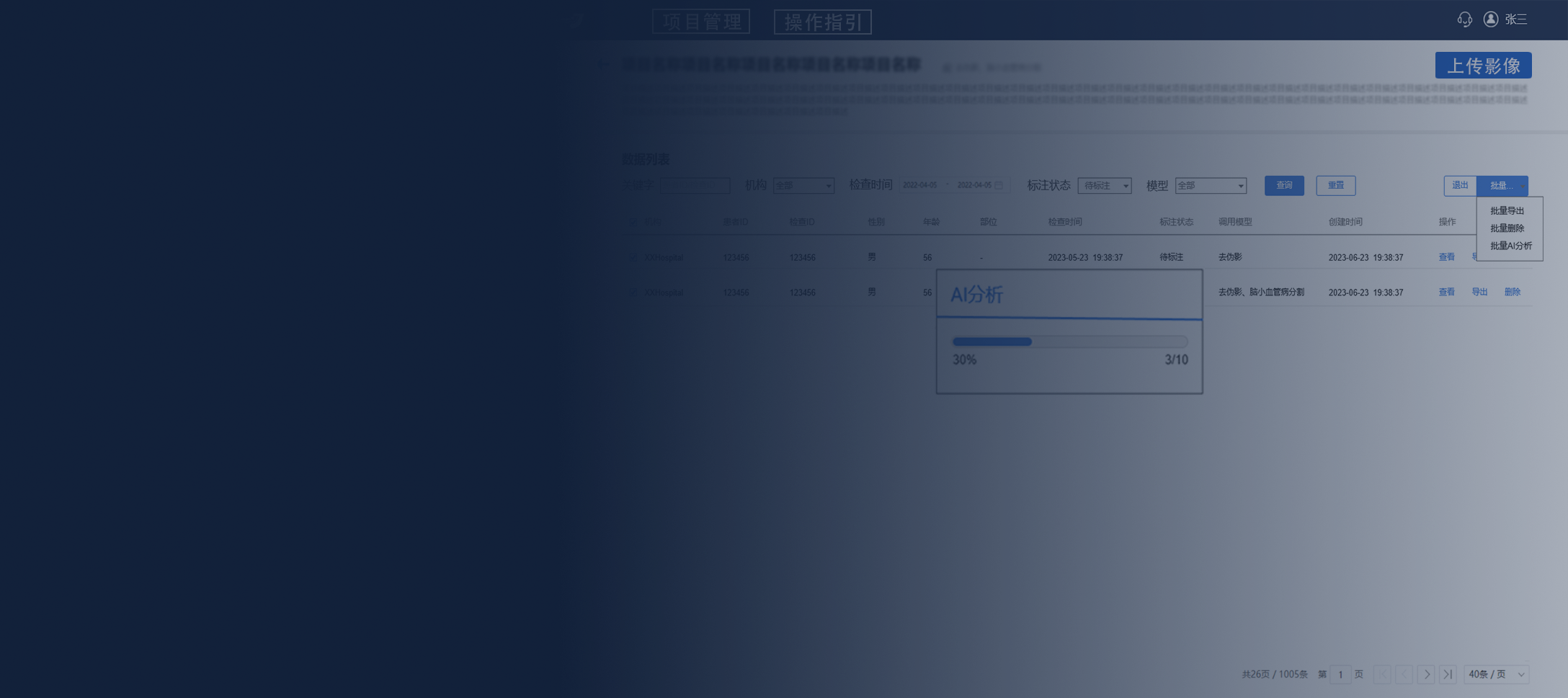Open the headset customer support icon
The width and height of the screenshot is (1568, 698).
click(1464, 19)
